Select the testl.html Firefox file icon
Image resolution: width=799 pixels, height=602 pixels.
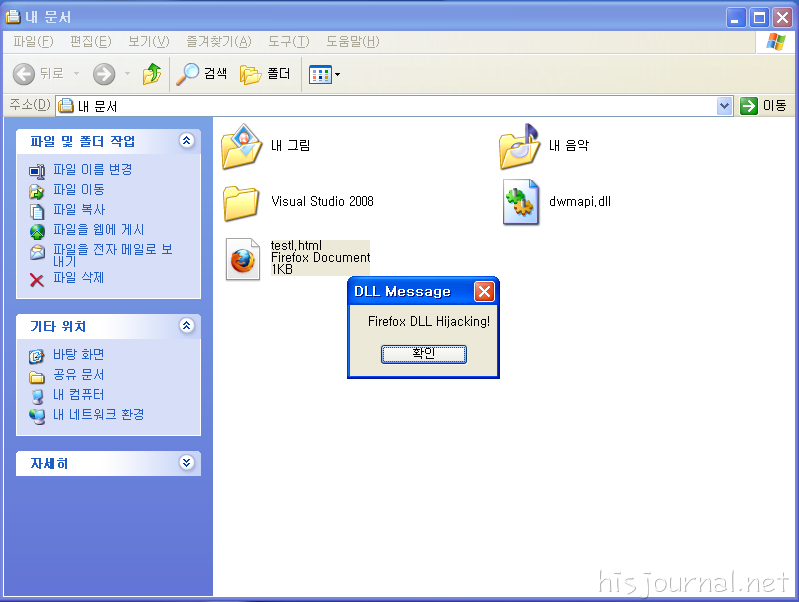point(243,259)
